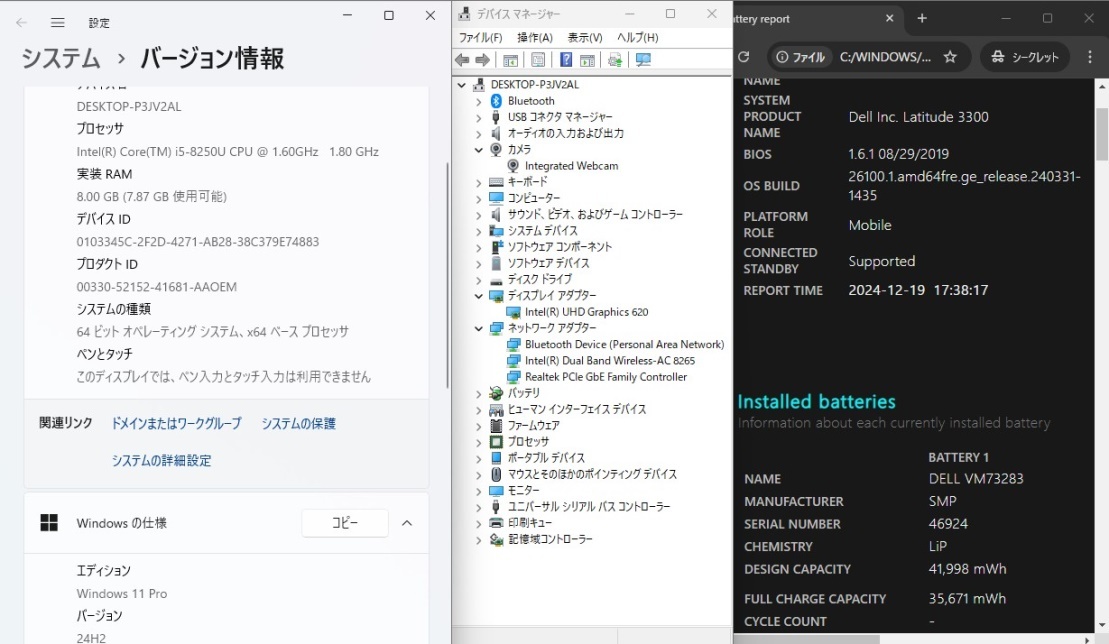Viewport: 1109px width, 644px height.
Task: Scan for hardware changes via monitor icon
Action: tap(643, 60)
